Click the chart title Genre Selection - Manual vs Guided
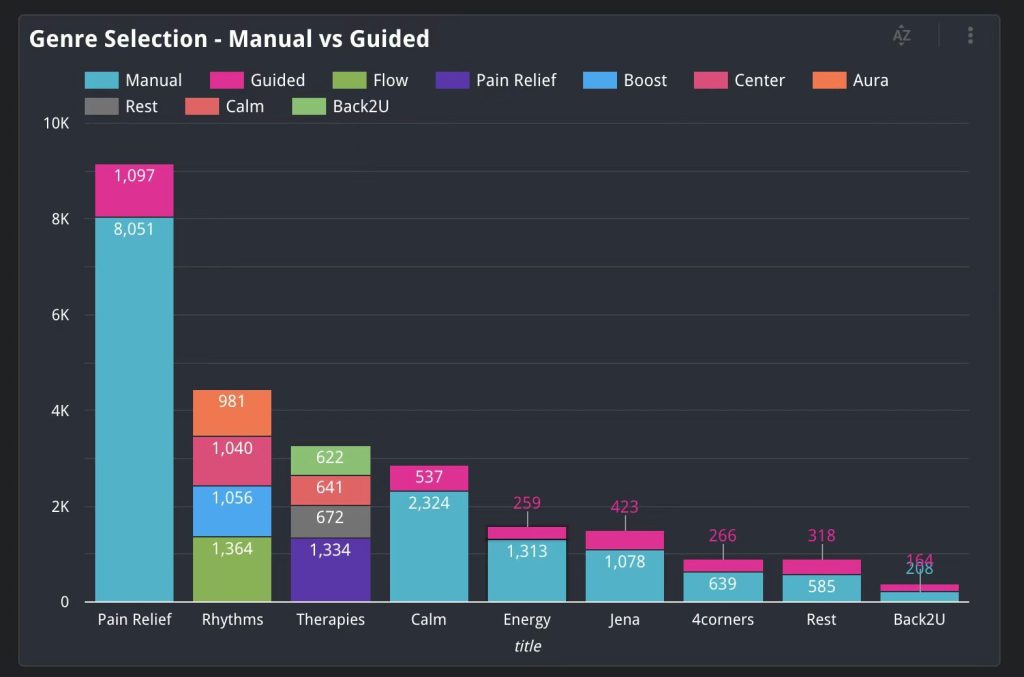The height and width of the screenshot is (677, 1024). coord(229,38)
